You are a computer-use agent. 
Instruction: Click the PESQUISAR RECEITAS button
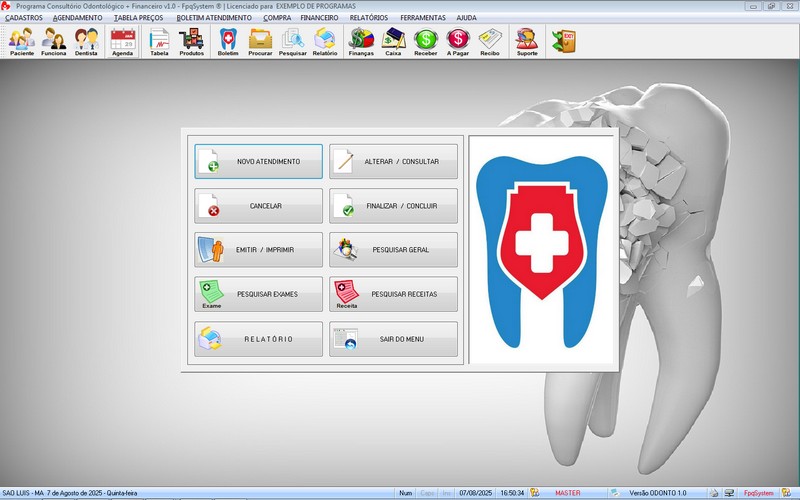pos(394,294)
